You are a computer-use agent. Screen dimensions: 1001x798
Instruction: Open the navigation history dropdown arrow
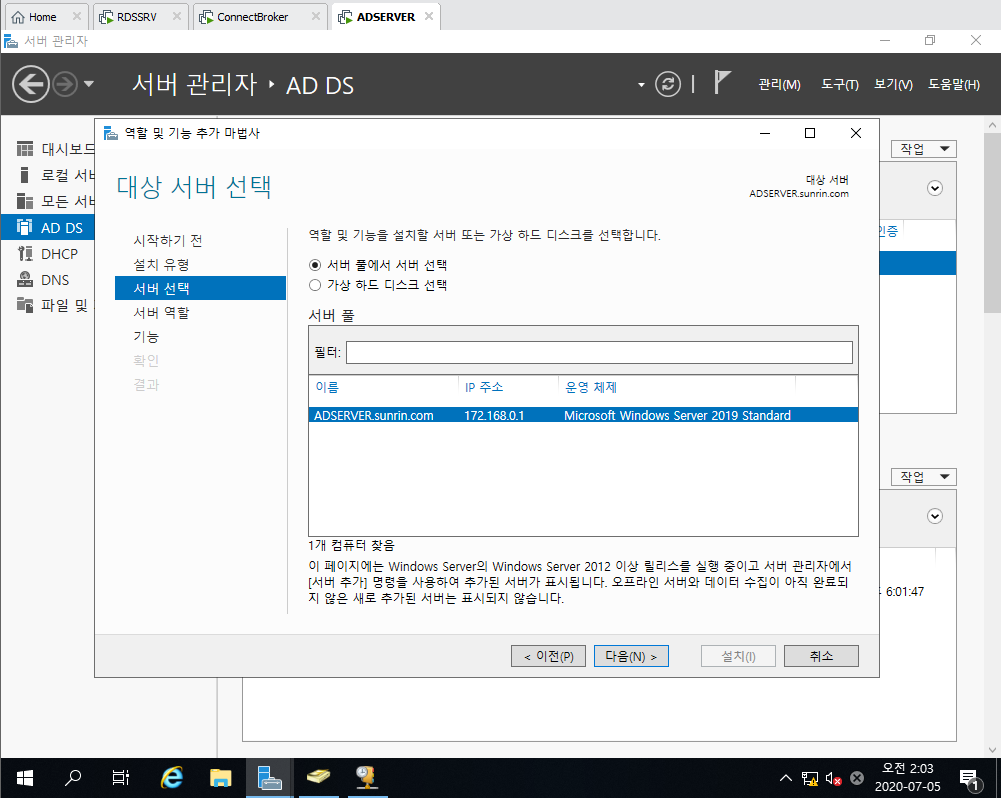click(x=89, y=84)
